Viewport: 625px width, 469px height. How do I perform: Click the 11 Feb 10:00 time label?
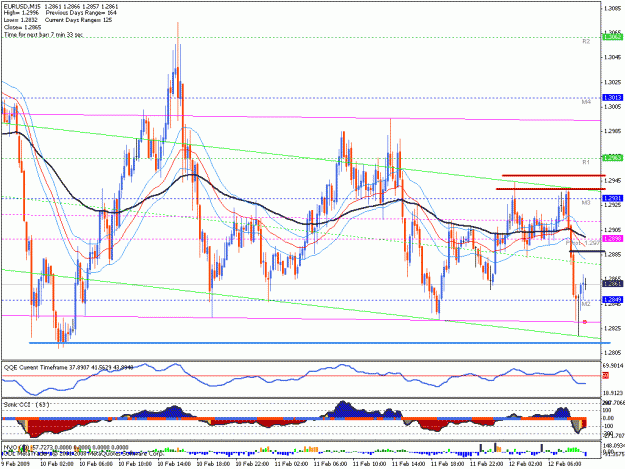[369, 464]
